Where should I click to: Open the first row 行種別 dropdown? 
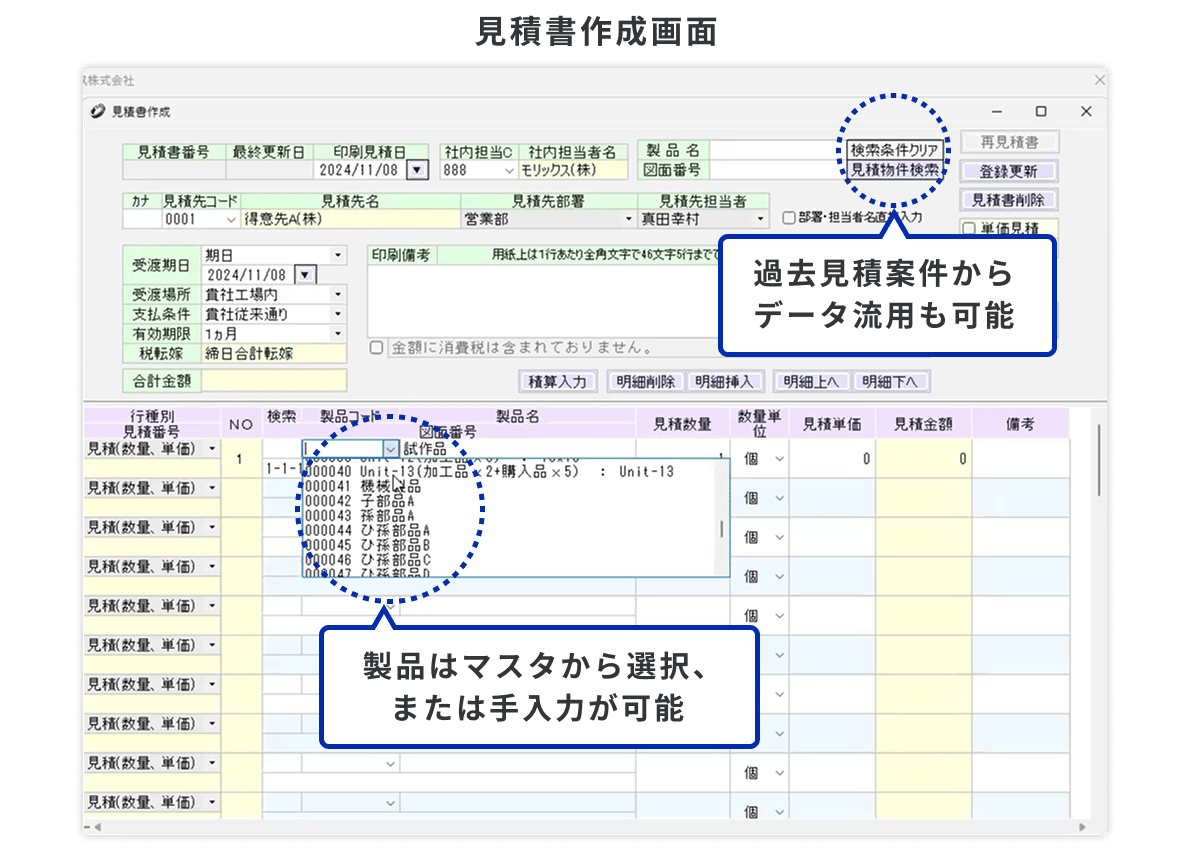[212, 449]
